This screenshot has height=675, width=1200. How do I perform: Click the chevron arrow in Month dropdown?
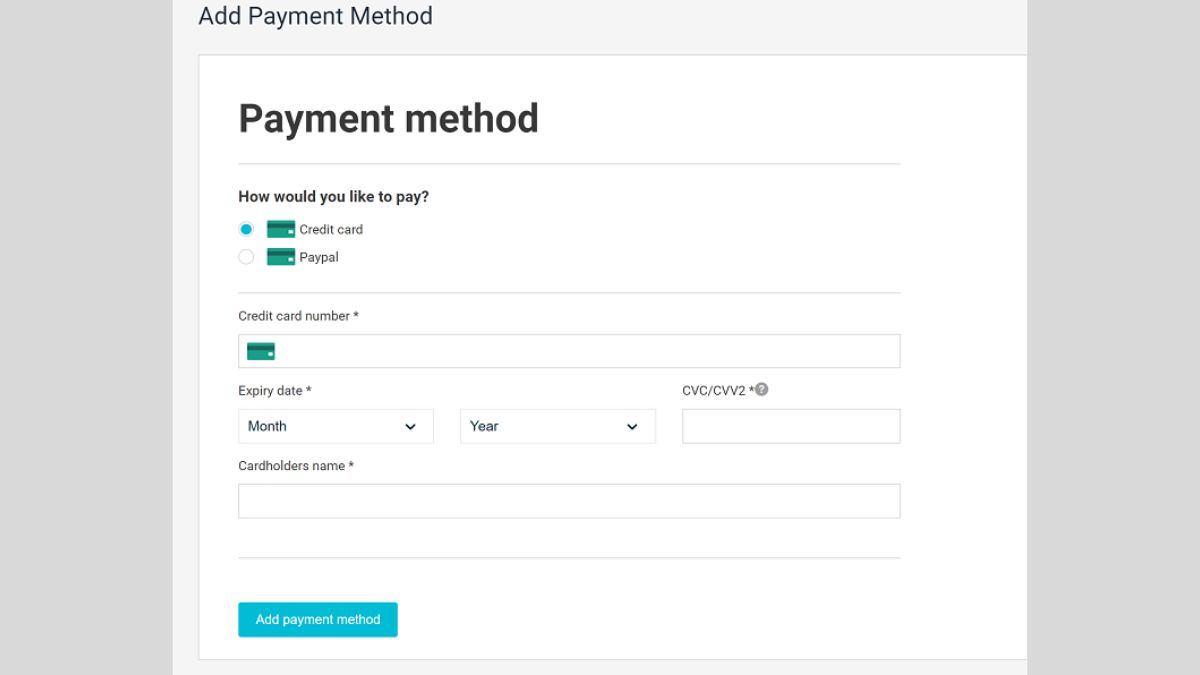410,427
